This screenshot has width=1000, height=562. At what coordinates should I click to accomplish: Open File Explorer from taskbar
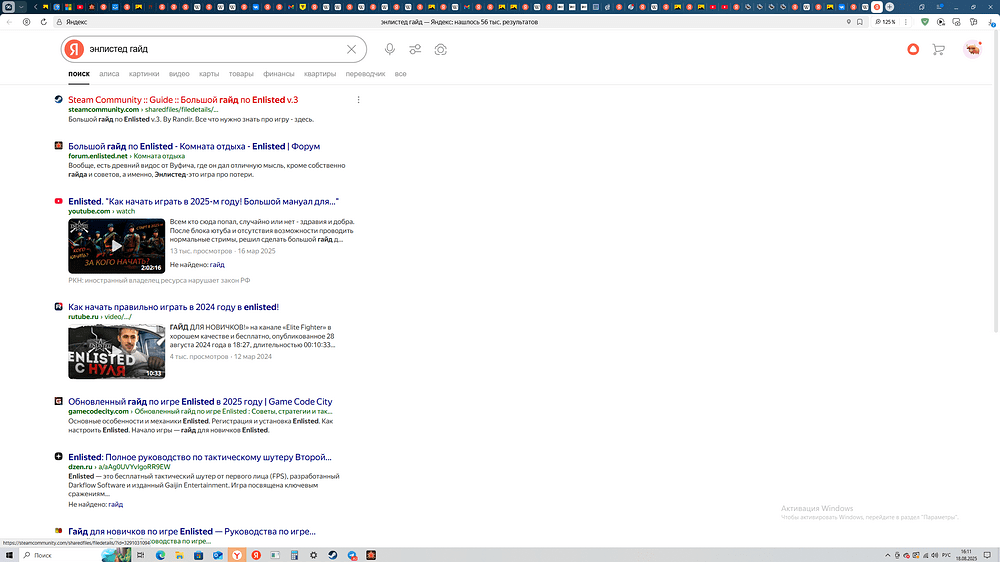tap(179, 555)
